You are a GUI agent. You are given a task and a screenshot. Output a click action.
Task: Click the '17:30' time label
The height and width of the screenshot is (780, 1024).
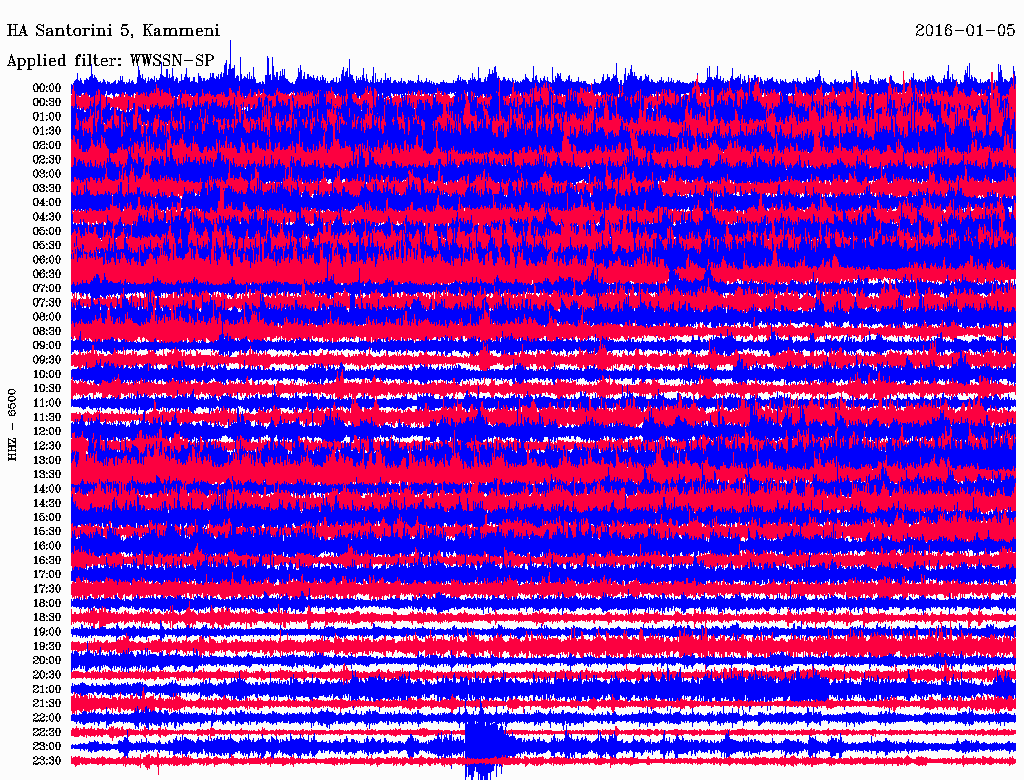click(47, 589)
